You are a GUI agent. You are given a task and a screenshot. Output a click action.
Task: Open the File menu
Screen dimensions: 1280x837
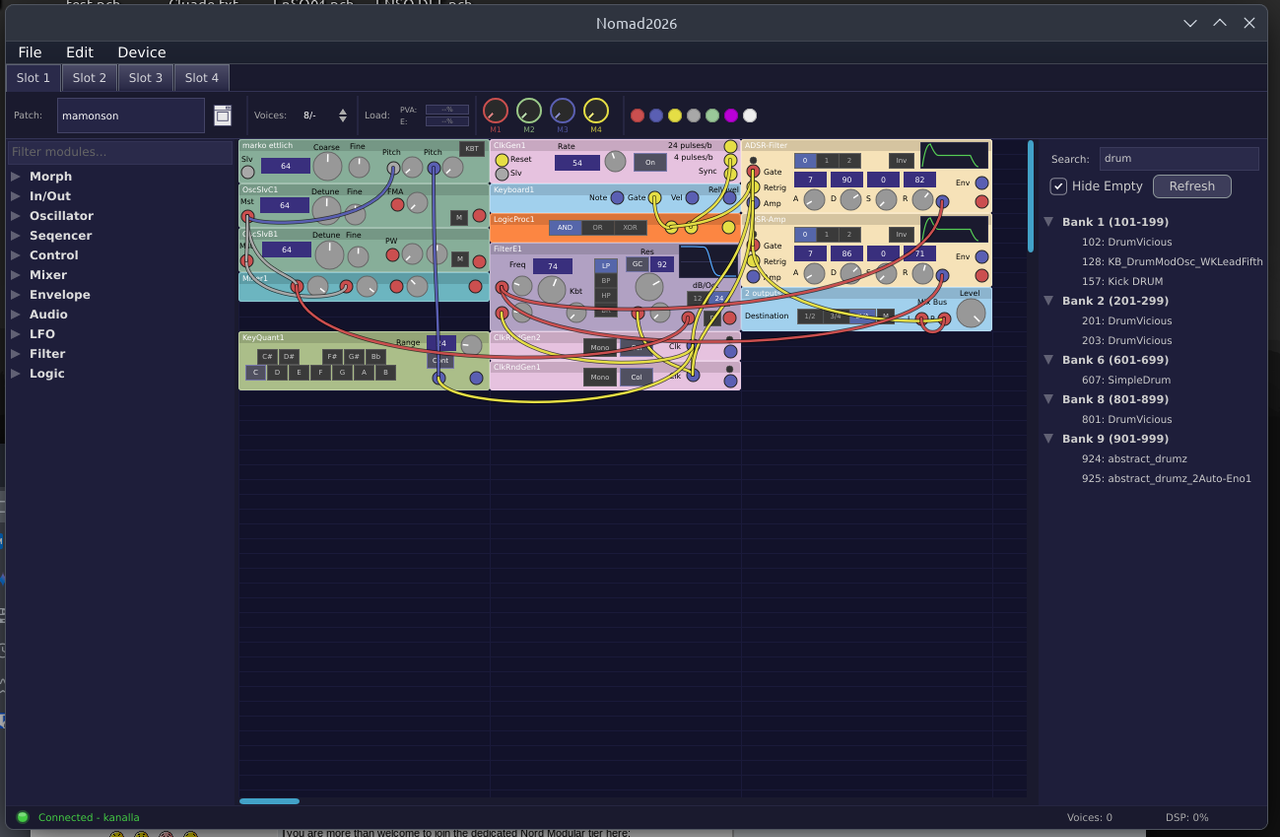30,52
